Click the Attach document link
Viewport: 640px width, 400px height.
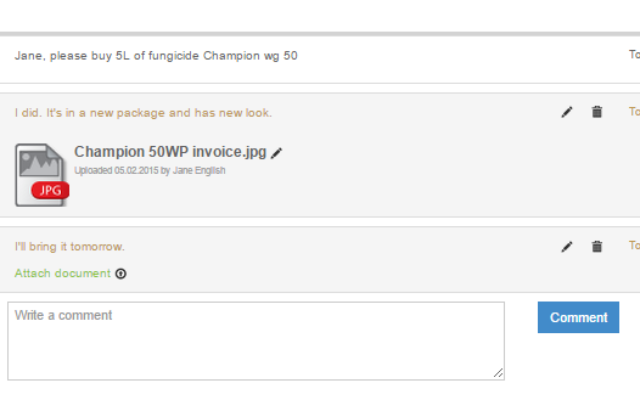[x=62, y=273]
